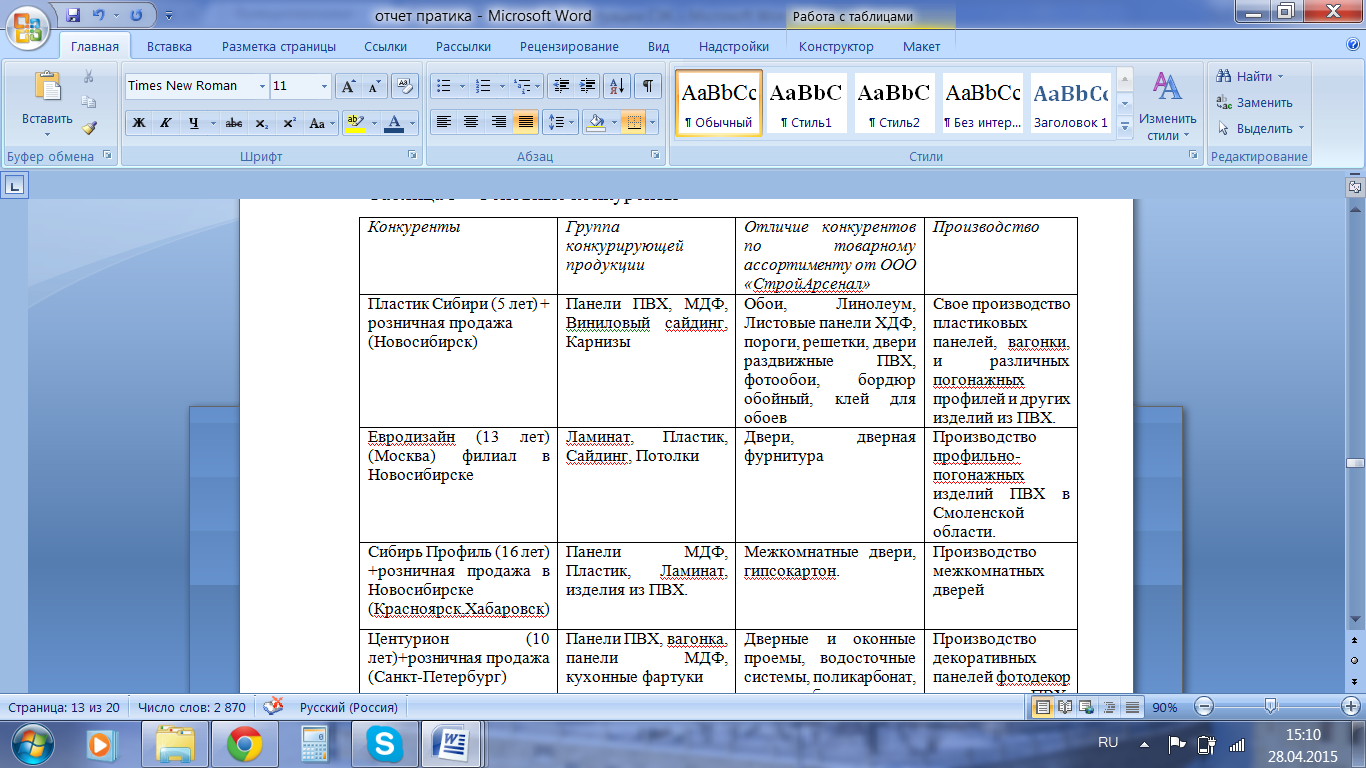This screenshot has width=1366, height=768.
Task: Cut selection with scissors icon
Action: (x=89, y=77)
